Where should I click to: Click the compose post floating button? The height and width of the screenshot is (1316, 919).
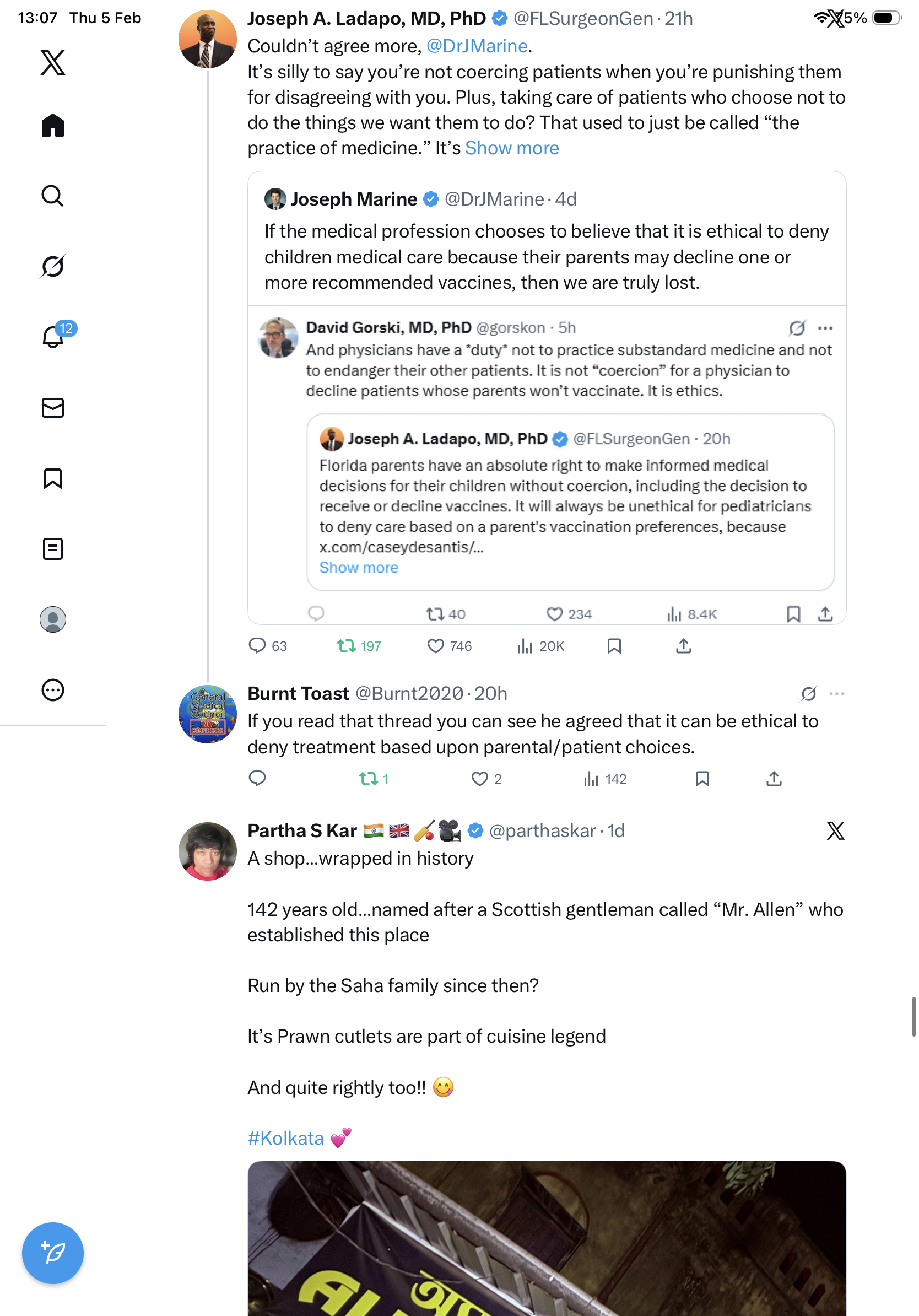click(53, 1253)
